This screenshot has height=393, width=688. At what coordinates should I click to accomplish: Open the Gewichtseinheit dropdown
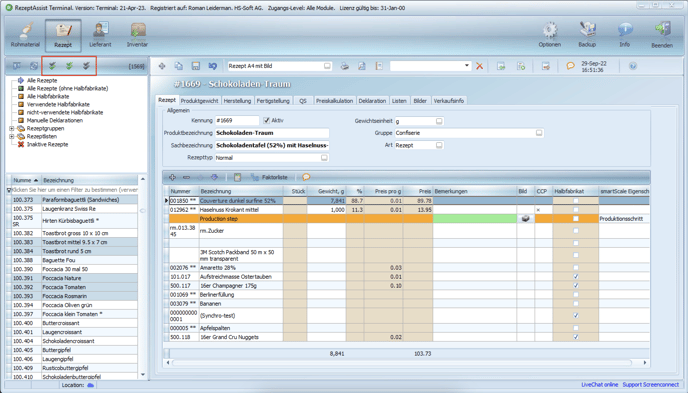(x=439, y=121)
